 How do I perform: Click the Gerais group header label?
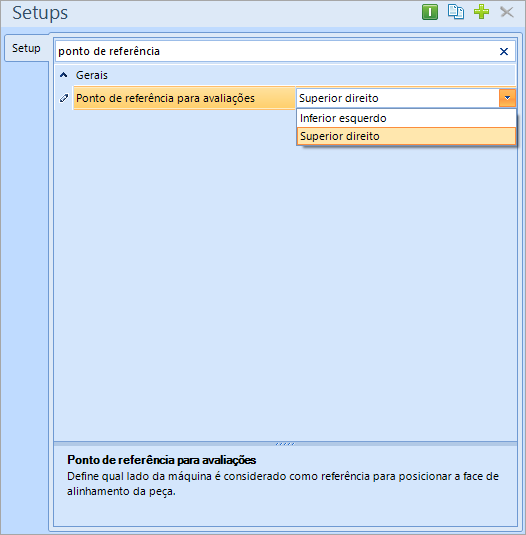click(91, 75)
